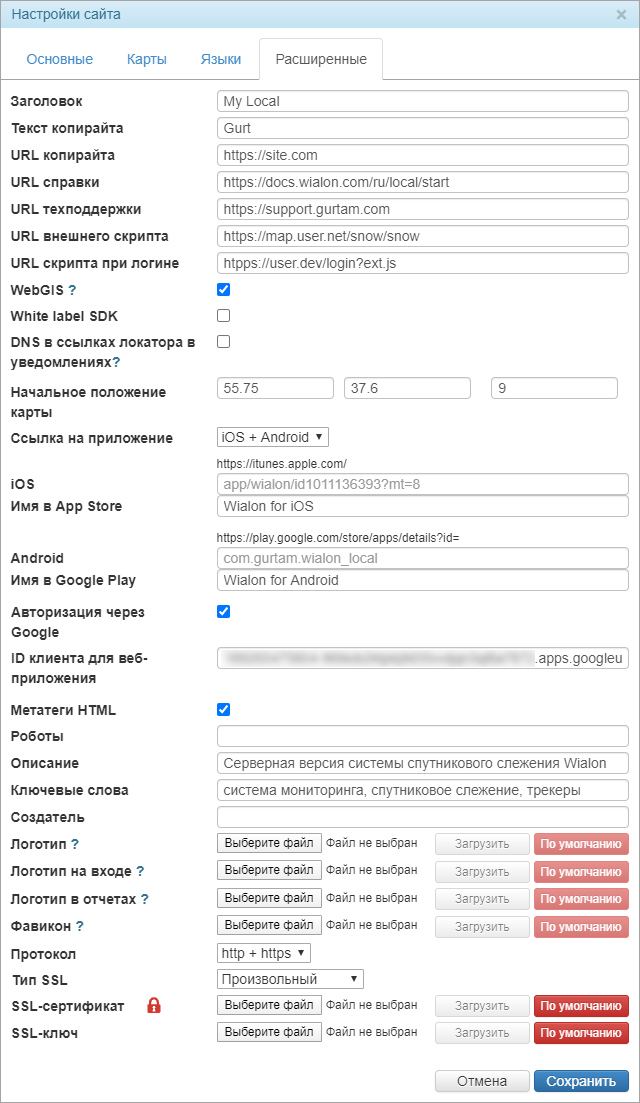Click the question mark next to Фавикон
Viewport: 640px width, 1103px height.
[x=80, y=926]
